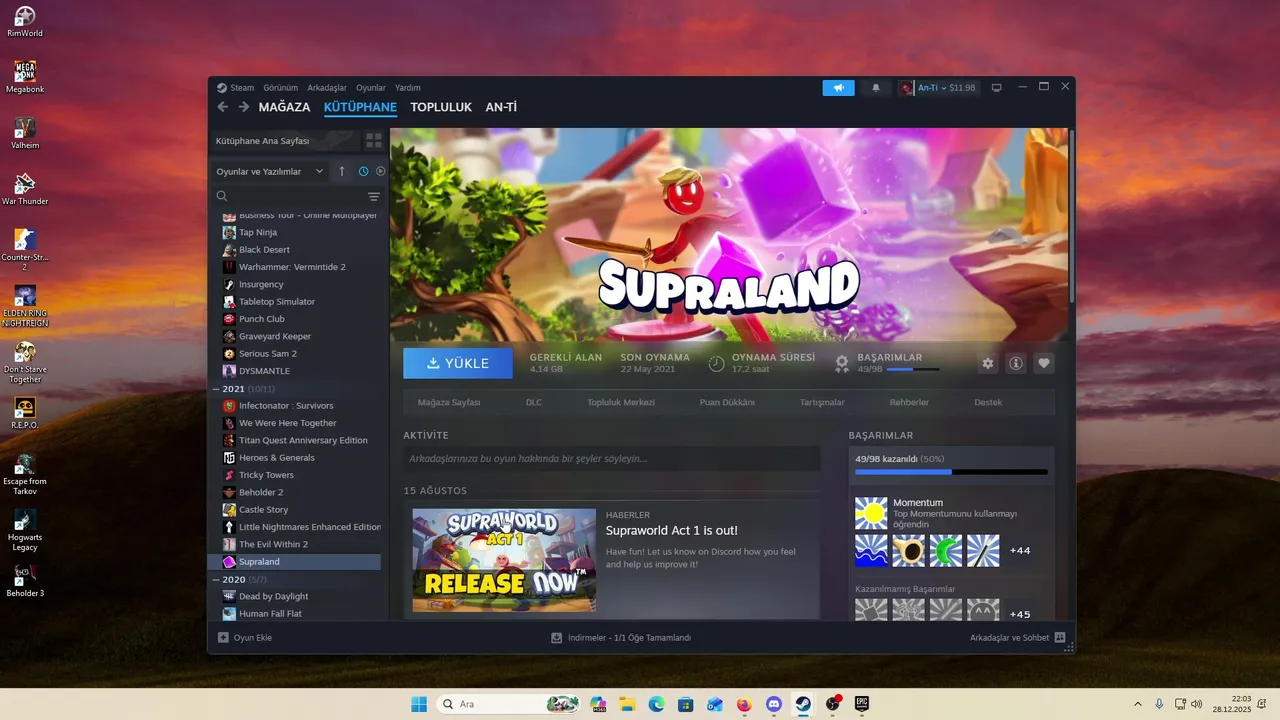The width and height of the screenshot is (1280, 720).
Task: Switch to Big Picture mode monitor icon
Action: click(x=996, y=88)
